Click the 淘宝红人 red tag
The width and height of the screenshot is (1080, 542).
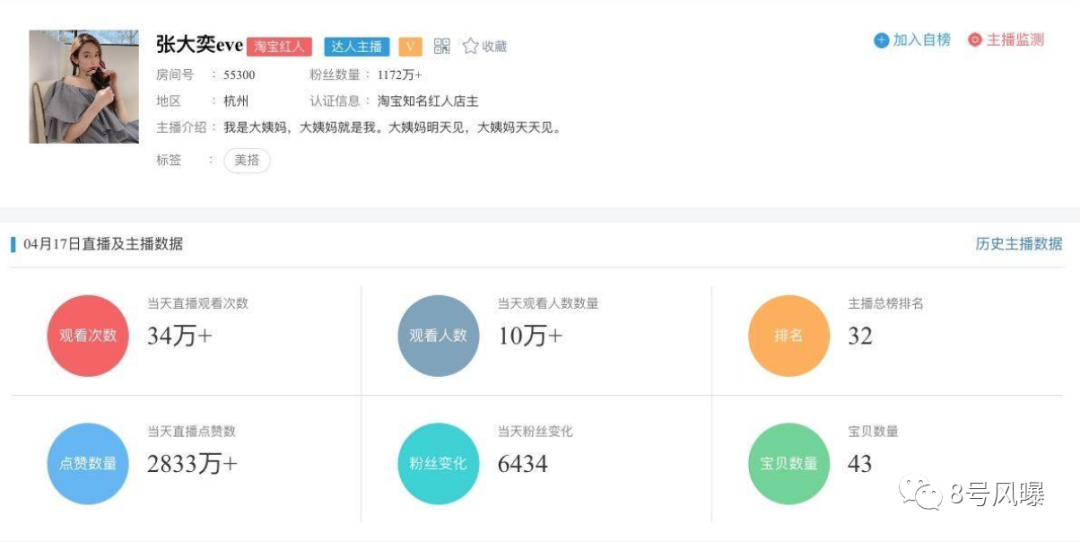(x=279, y=46)
